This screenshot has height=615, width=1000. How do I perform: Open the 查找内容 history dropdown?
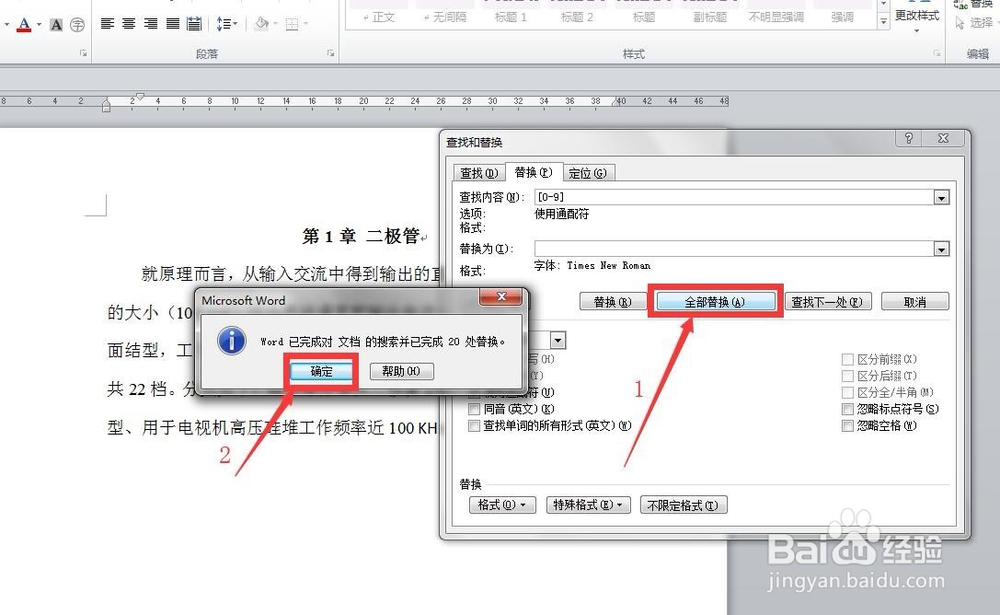coord(942,198)
